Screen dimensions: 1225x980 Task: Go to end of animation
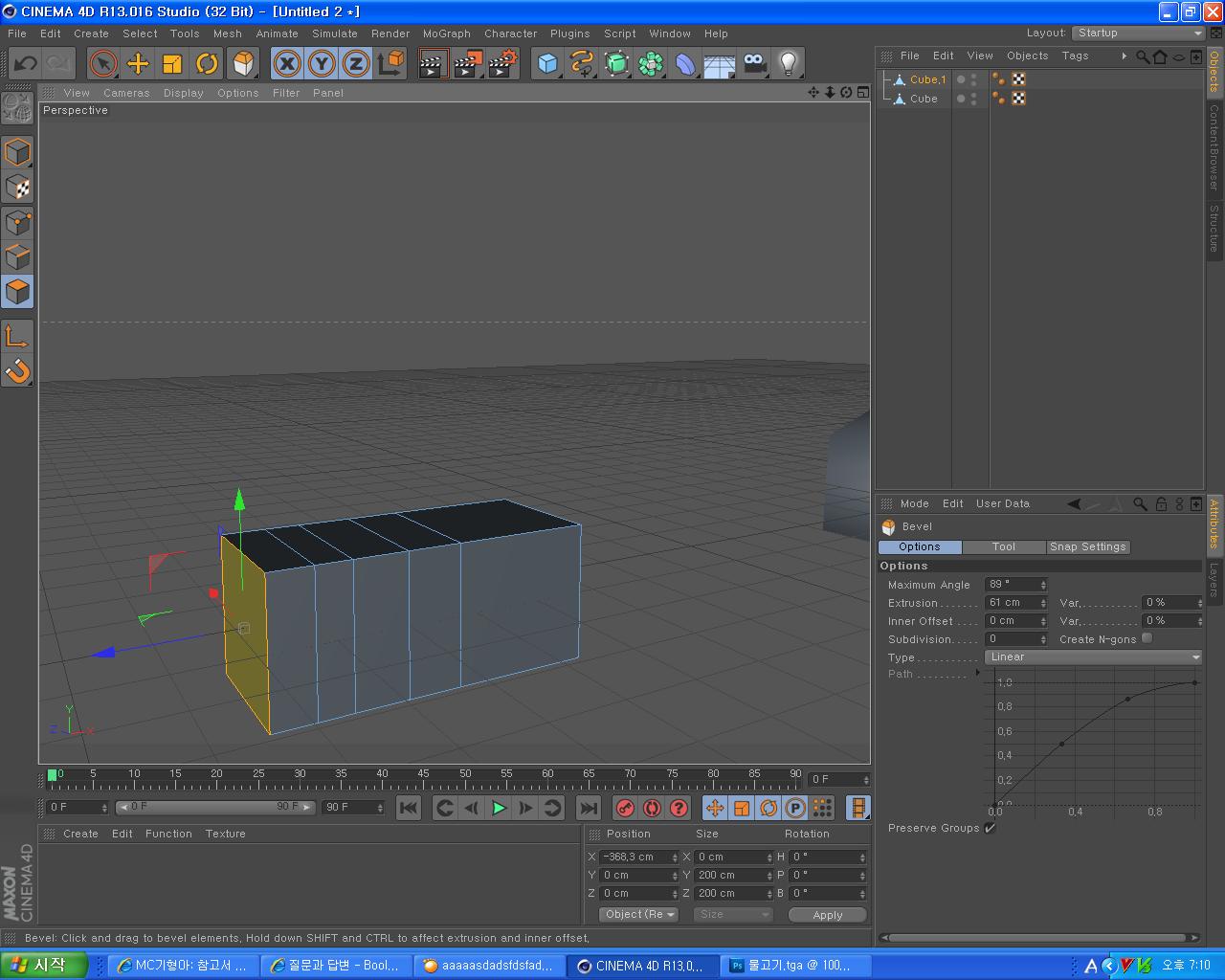(x=589, y=808)
